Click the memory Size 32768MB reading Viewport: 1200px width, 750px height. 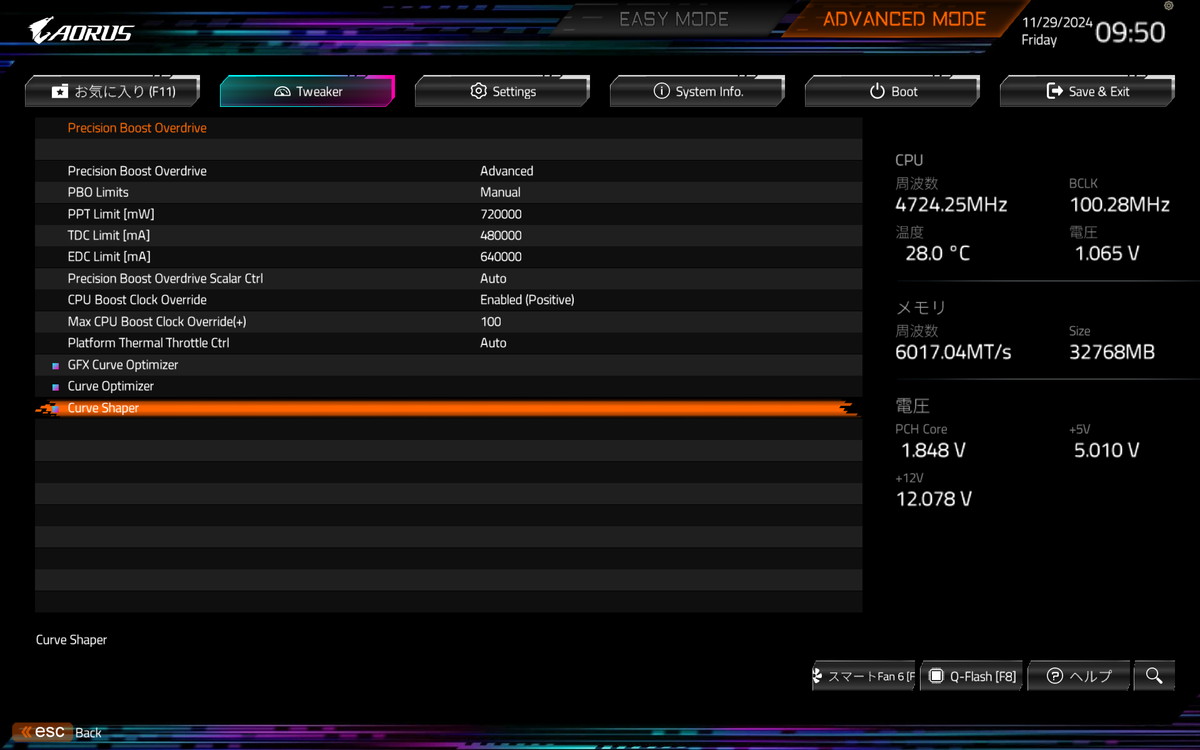[x=1111, y=352]
